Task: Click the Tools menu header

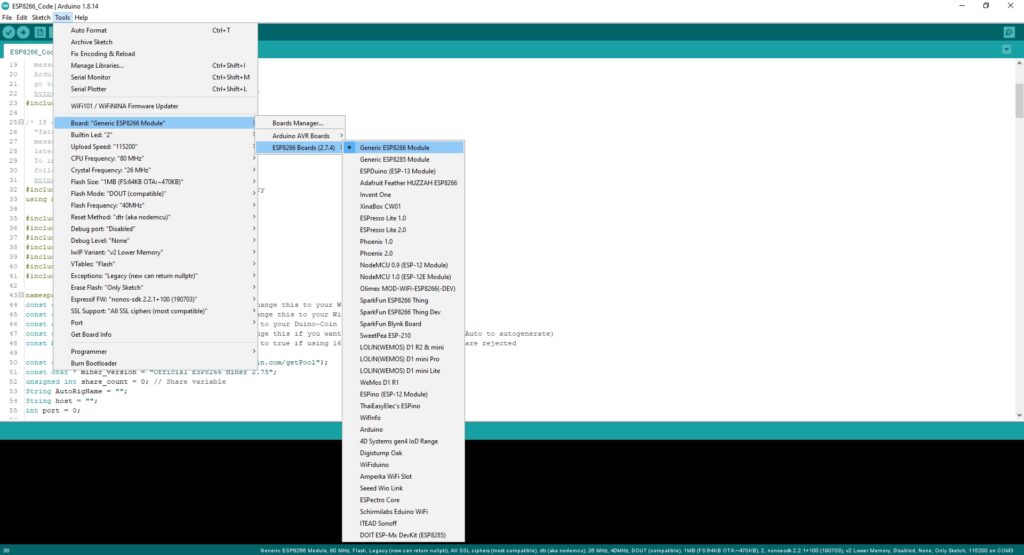Action: 62,18
